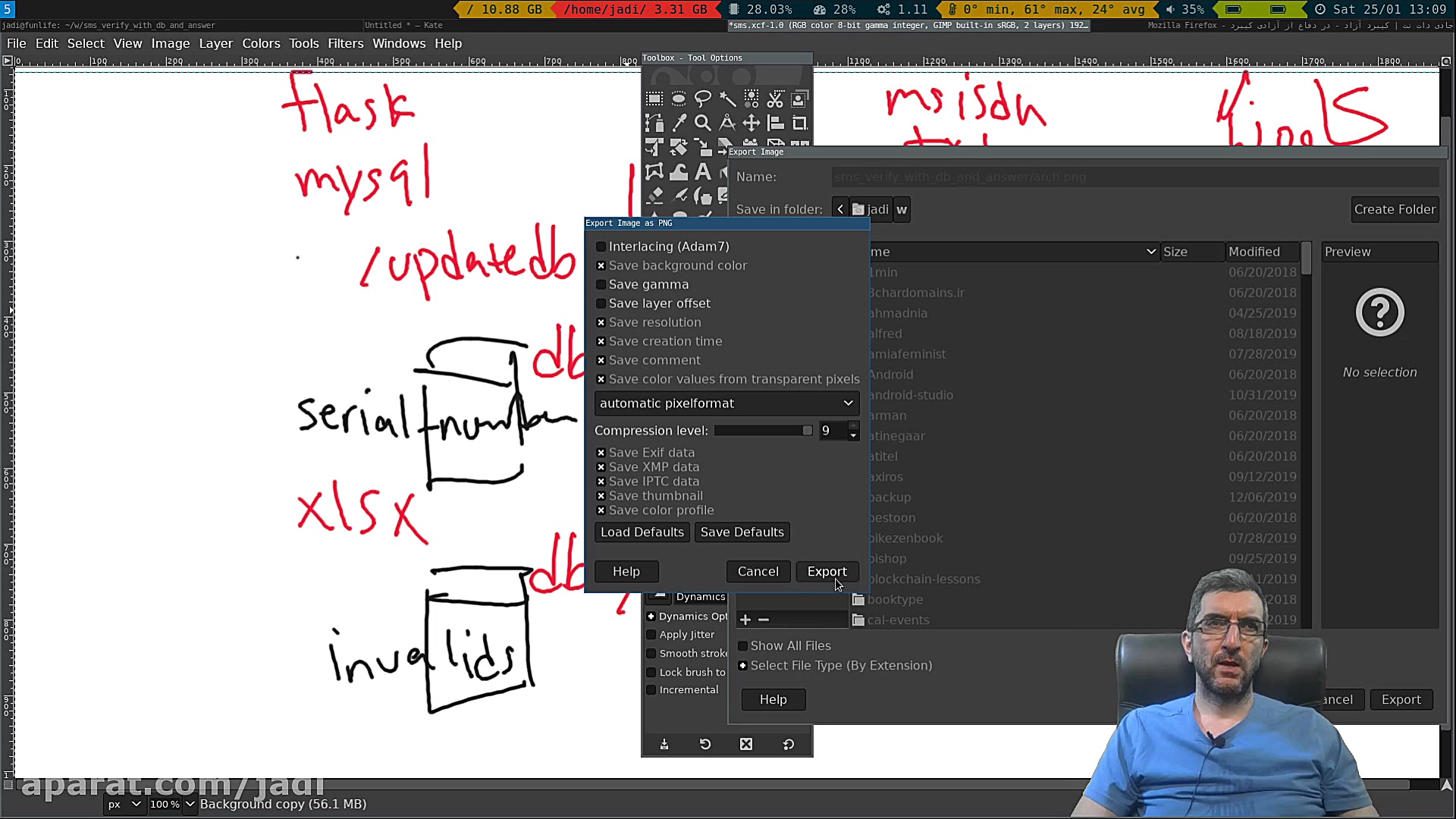This screenshot has width=1456, height=819.
Task: Open the zoom percentage dropdown in status bar
Action: click(190, 805)
